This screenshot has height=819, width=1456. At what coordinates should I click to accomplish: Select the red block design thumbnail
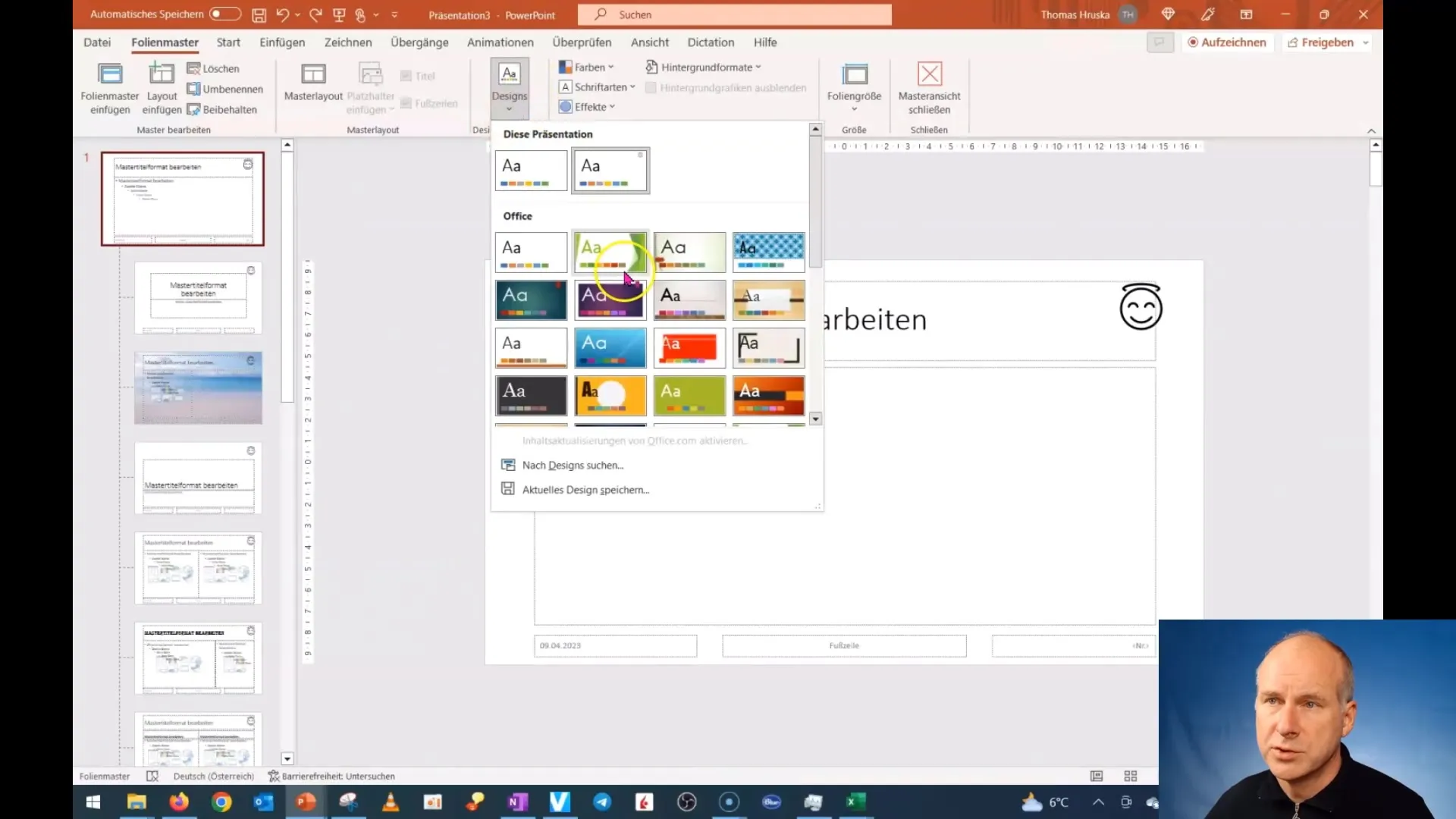689,347
